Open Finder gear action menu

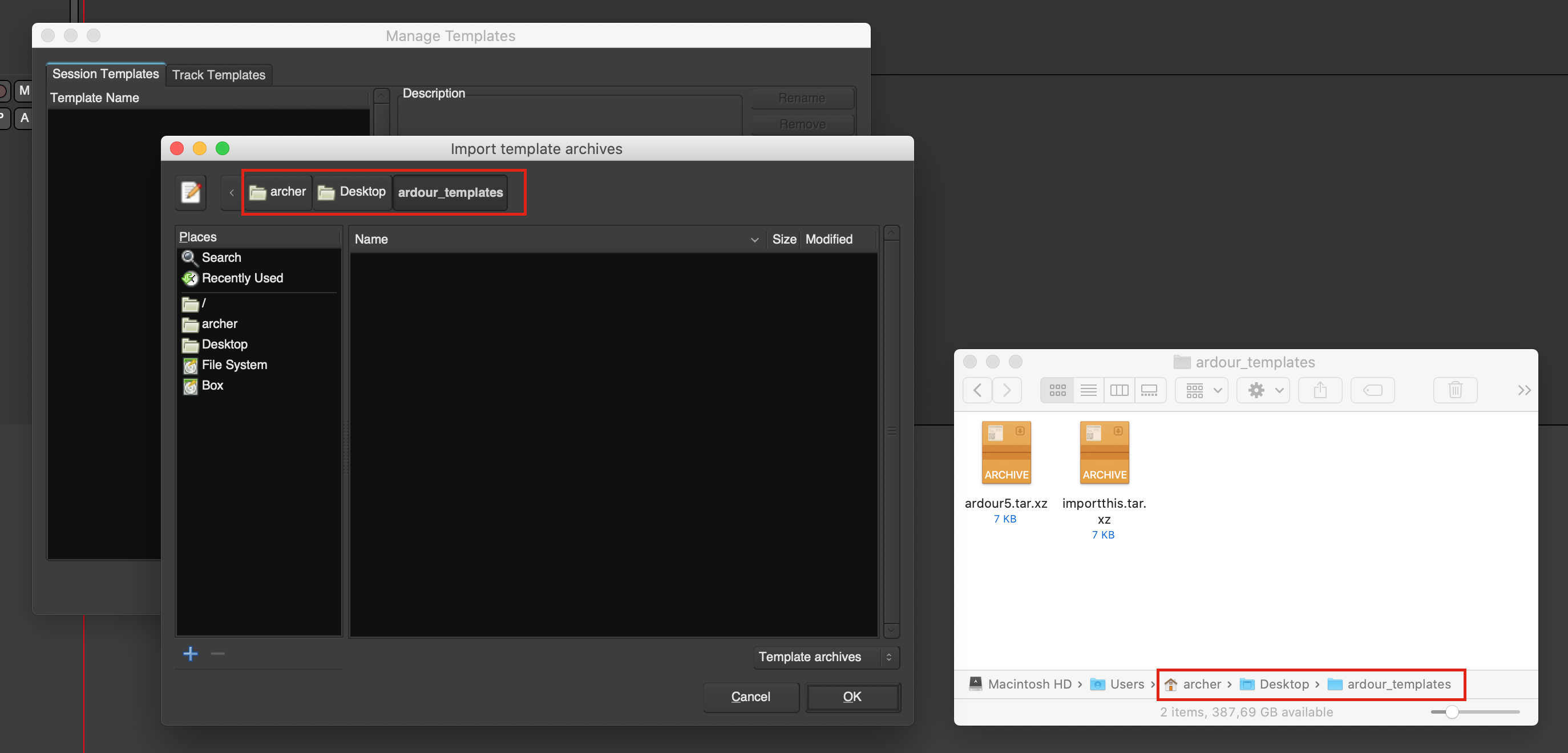click(x=1263, y=390)
